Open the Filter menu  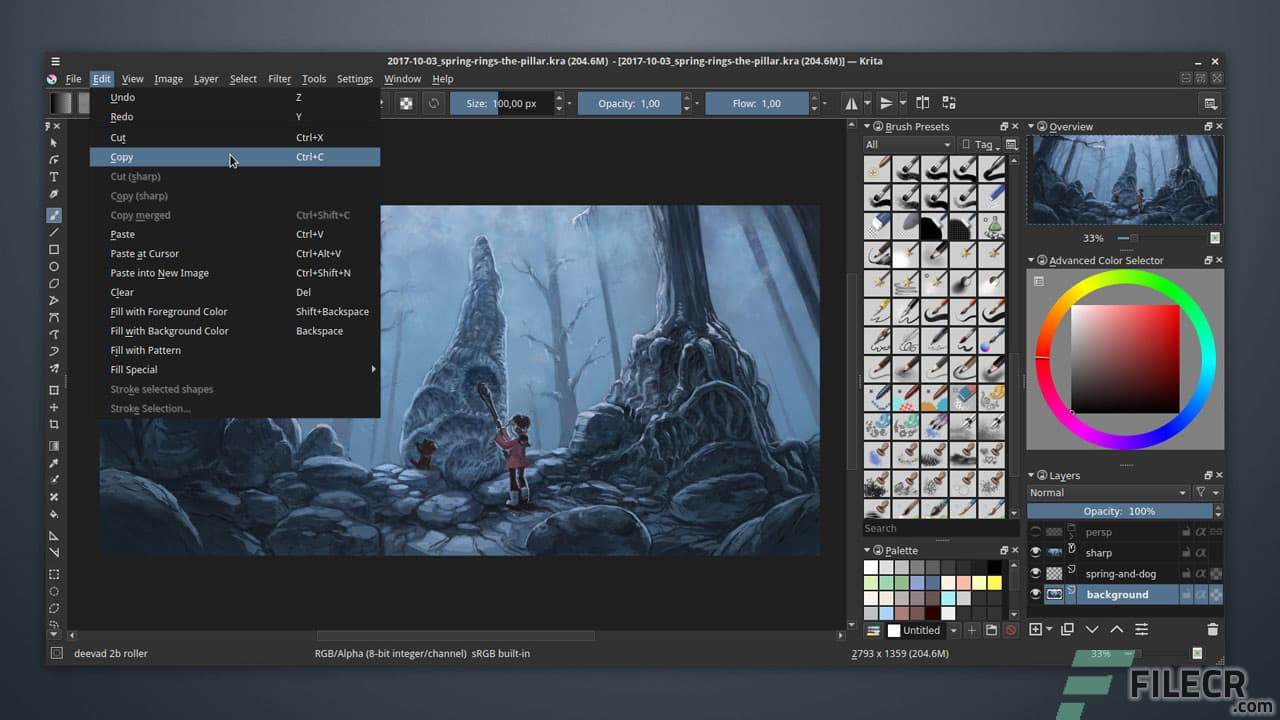(279, 79)
